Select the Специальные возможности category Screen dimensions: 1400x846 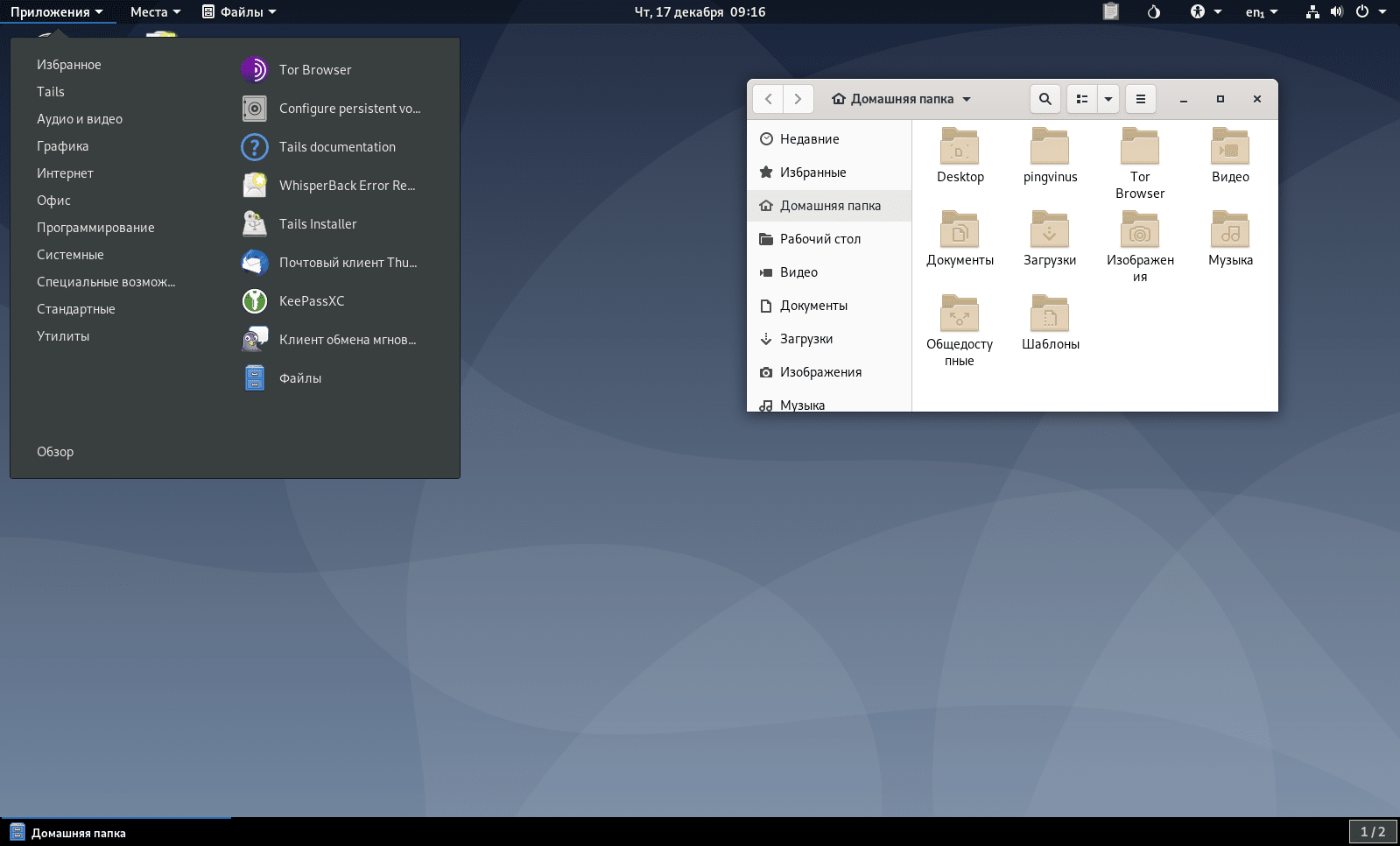[106, 282]
